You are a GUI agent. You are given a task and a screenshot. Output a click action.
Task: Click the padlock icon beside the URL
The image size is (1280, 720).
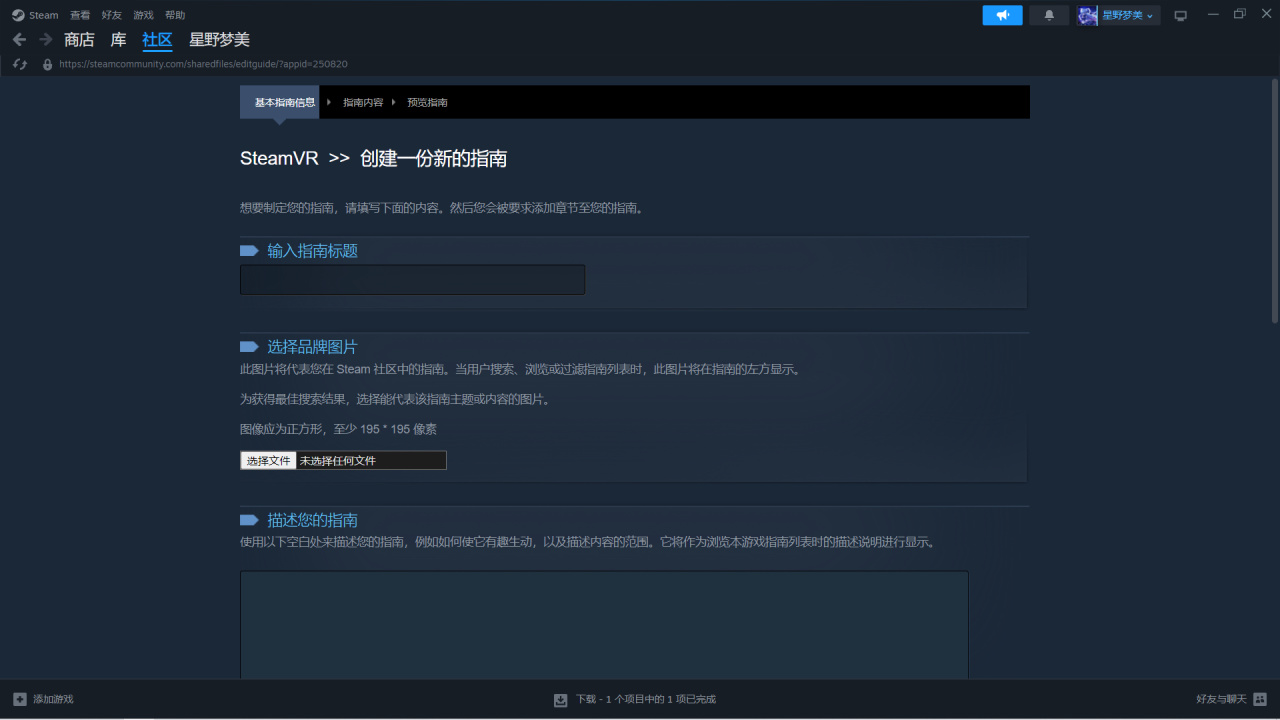pos(47,64)
